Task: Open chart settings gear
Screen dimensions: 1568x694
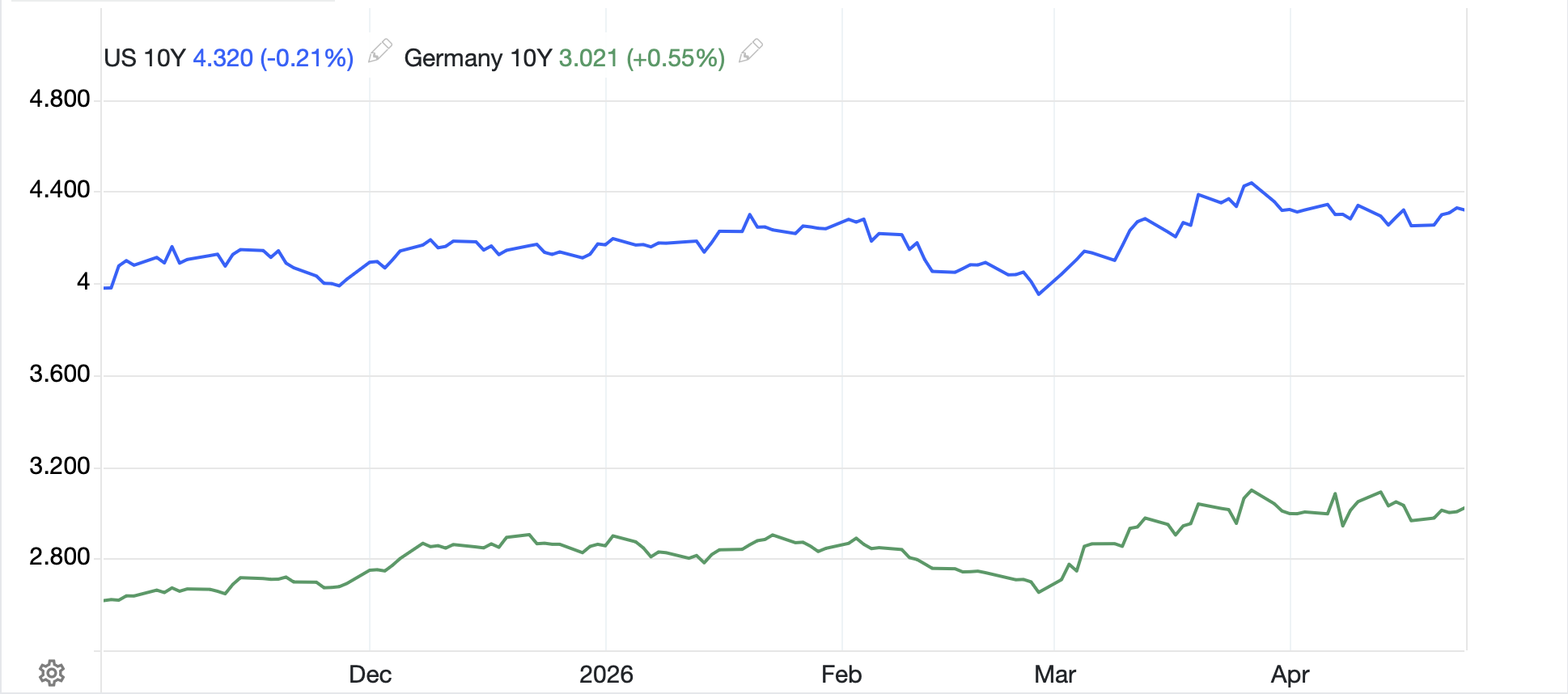Action: point(52,673)
